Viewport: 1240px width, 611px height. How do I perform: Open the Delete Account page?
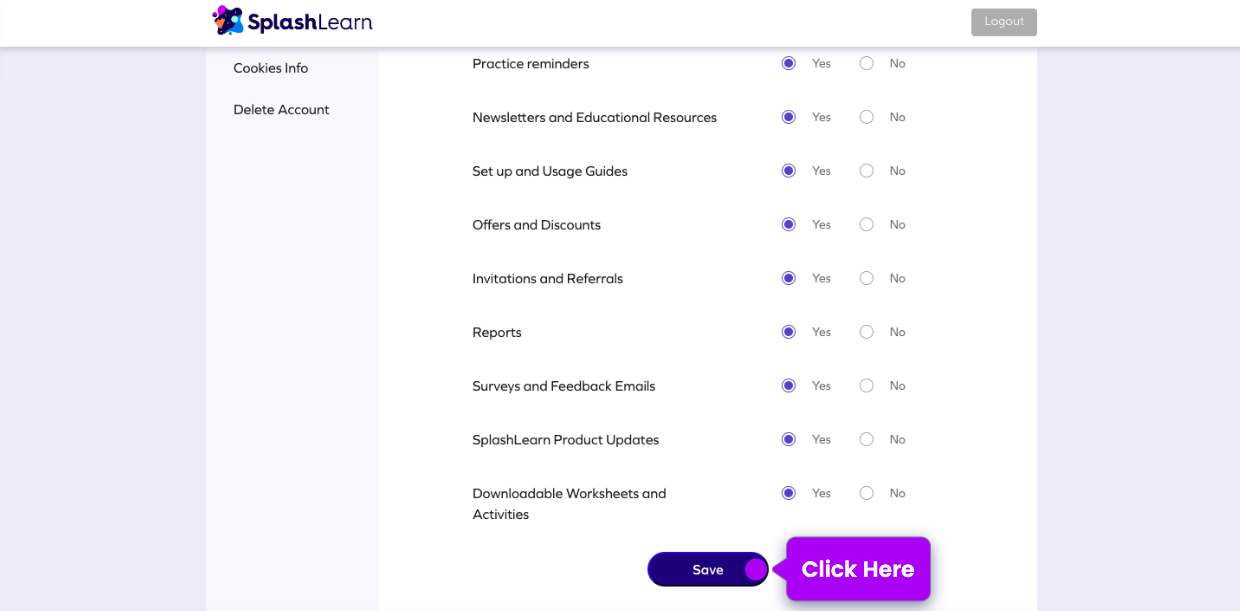(281, 109)
